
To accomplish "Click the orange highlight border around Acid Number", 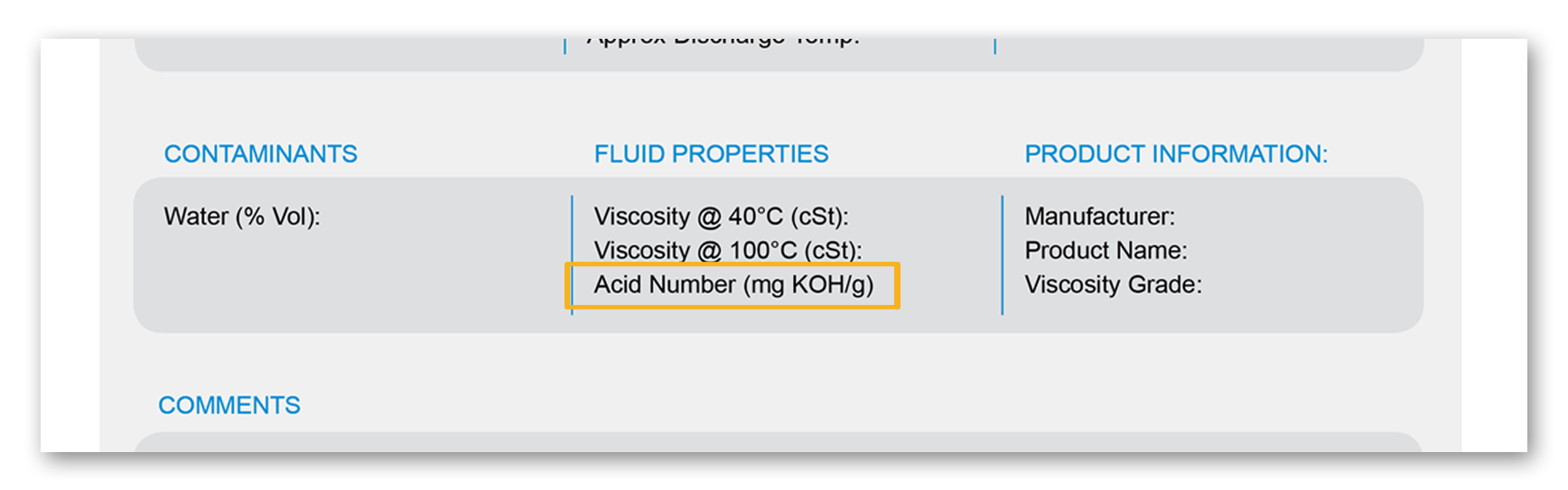I will pos(733,264).
